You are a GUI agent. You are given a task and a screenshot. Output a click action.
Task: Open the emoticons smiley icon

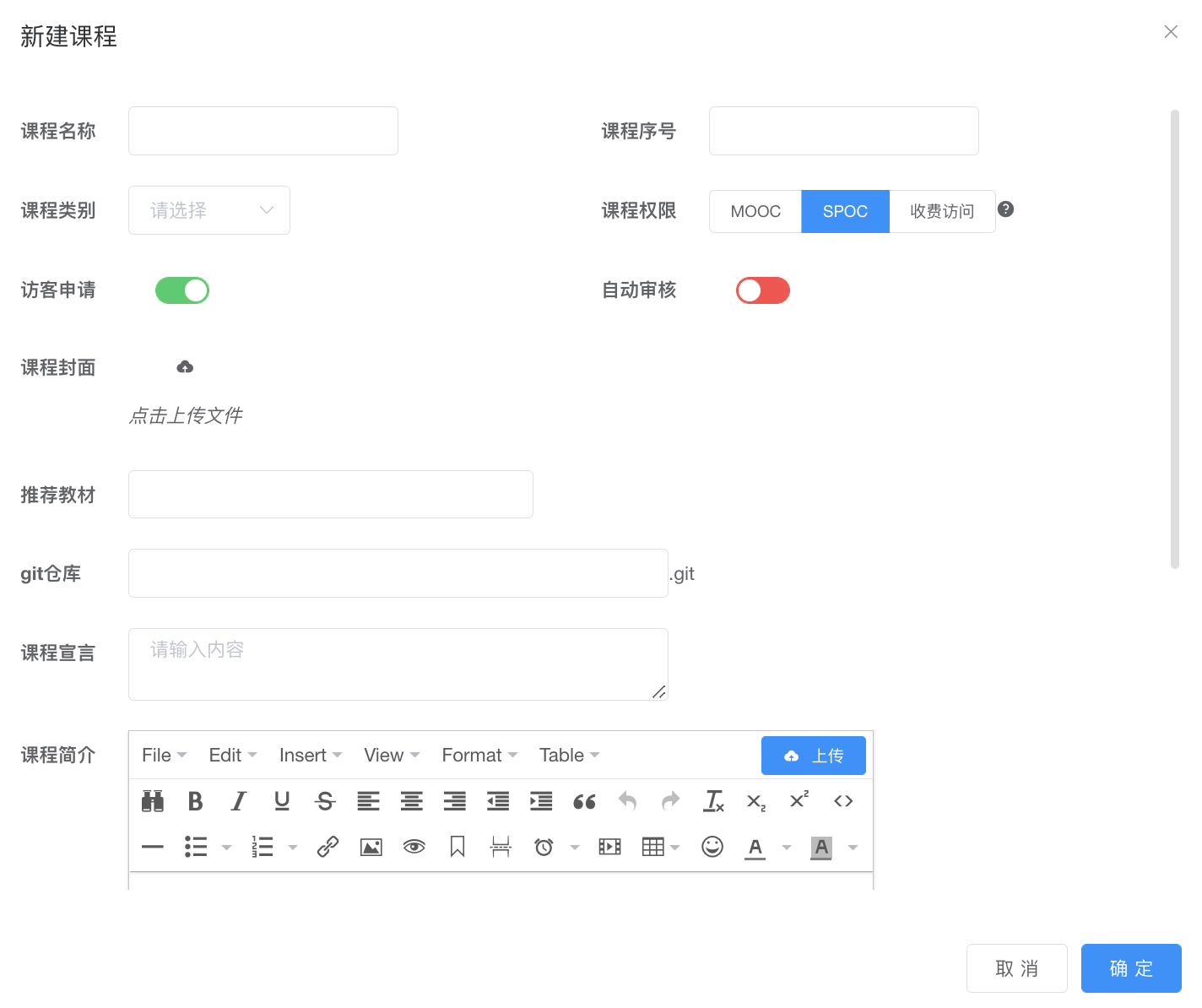tap(712, 847)
